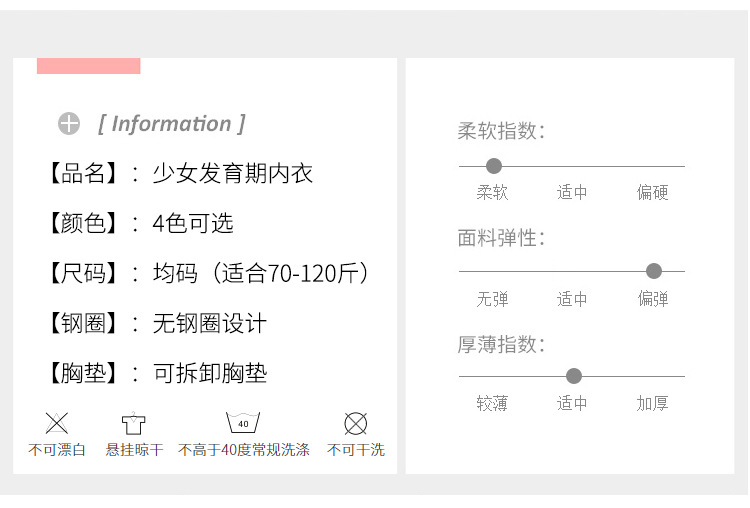The image size is (750, 508).
Task: Click the gray plus circle icon
Action: 69,124
